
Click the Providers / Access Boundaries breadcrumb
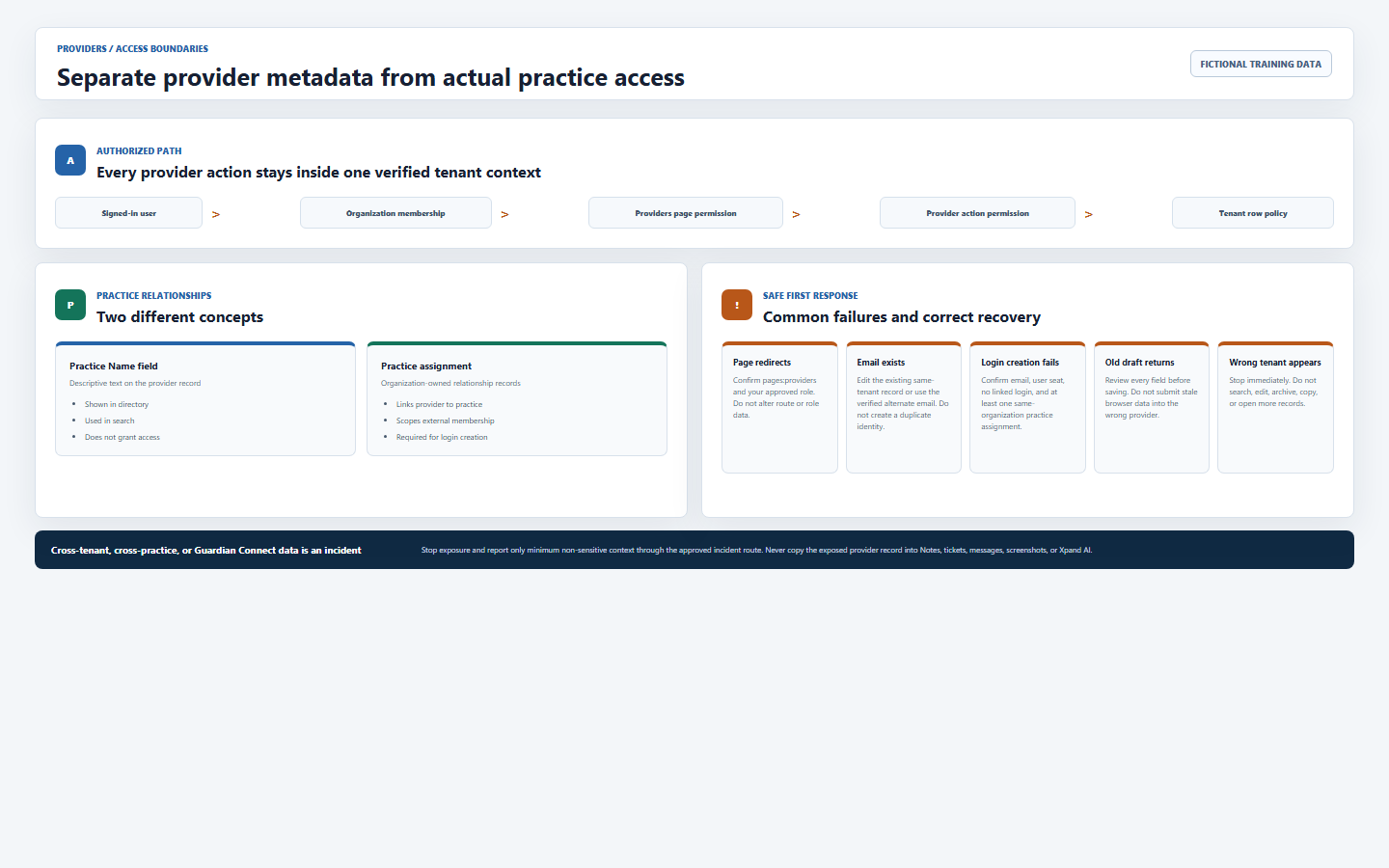(x=132, y=48)
